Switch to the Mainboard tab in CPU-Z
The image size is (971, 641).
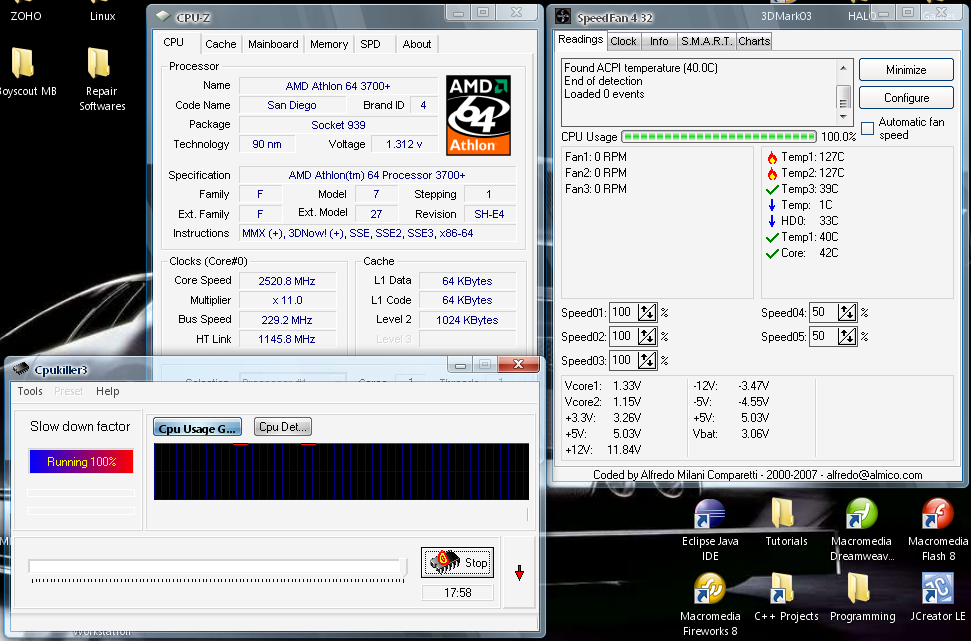click(x=273, y=44)
